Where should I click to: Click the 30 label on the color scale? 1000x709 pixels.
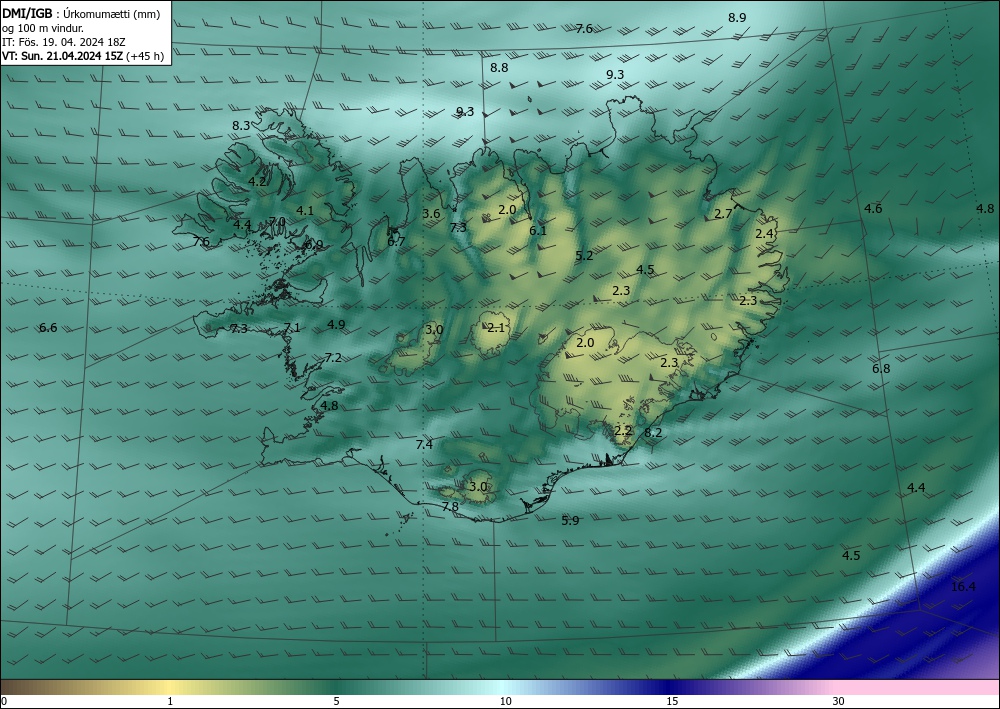(838, 701)
